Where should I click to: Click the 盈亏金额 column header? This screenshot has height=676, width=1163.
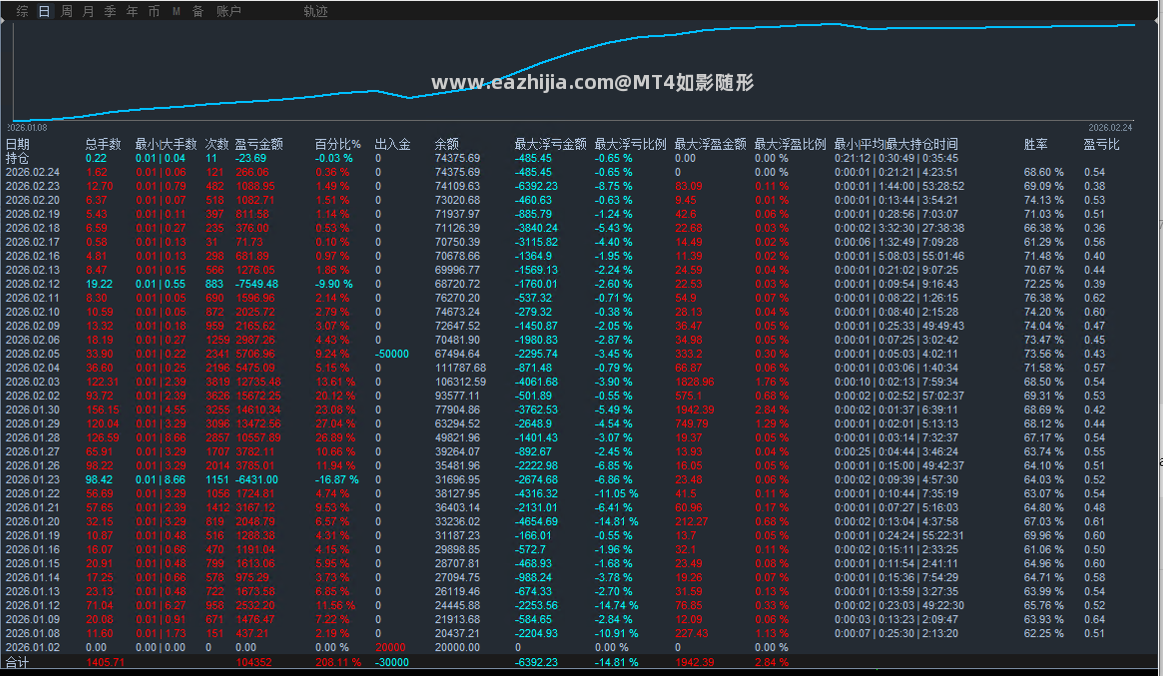(x=259, y=144)
